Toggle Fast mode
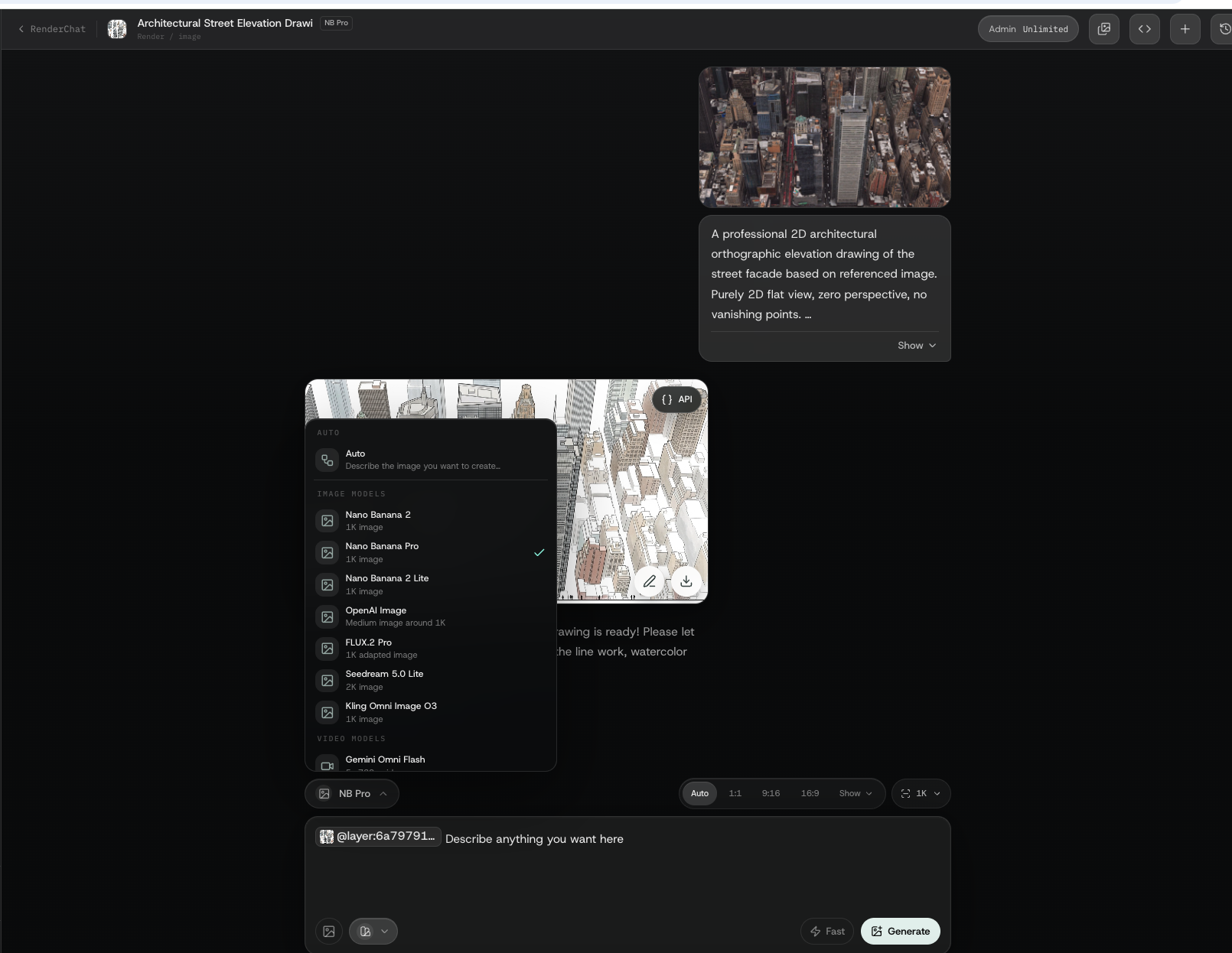 pos(826,932)
